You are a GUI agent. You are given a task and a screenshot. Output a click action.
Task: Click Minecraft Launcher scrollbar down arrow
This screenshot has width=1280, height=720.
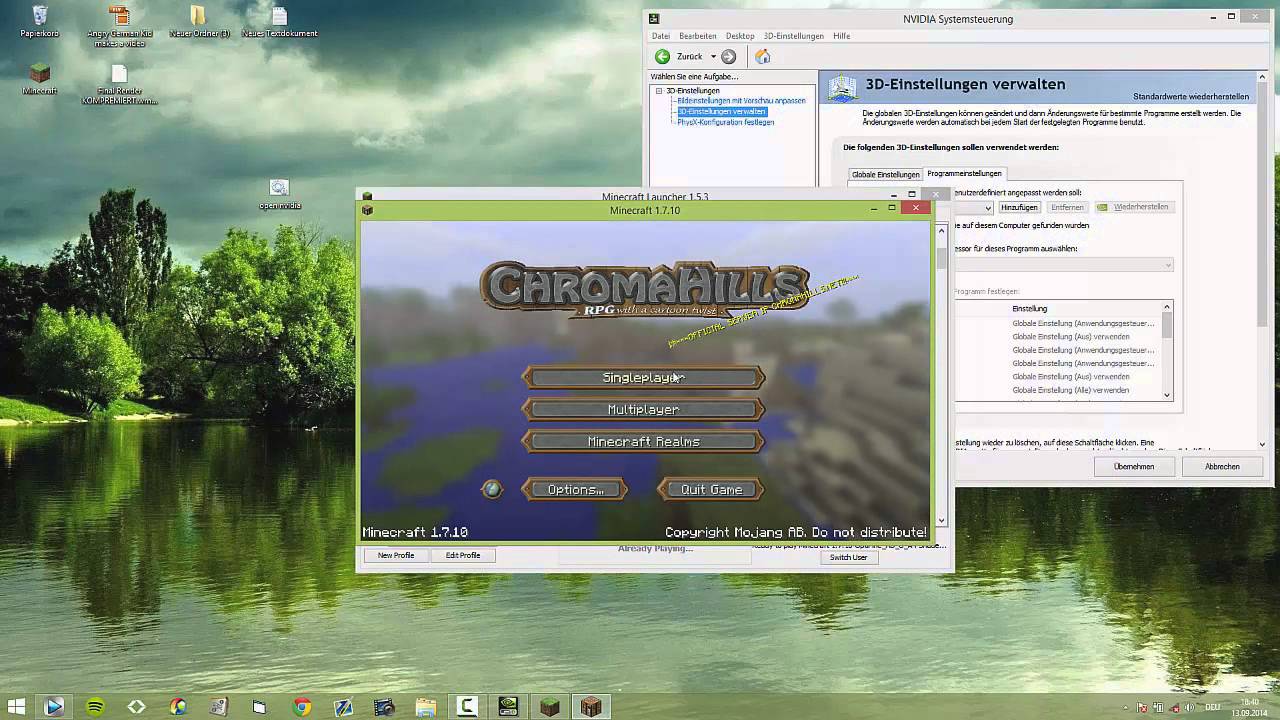tap(941, 521)
